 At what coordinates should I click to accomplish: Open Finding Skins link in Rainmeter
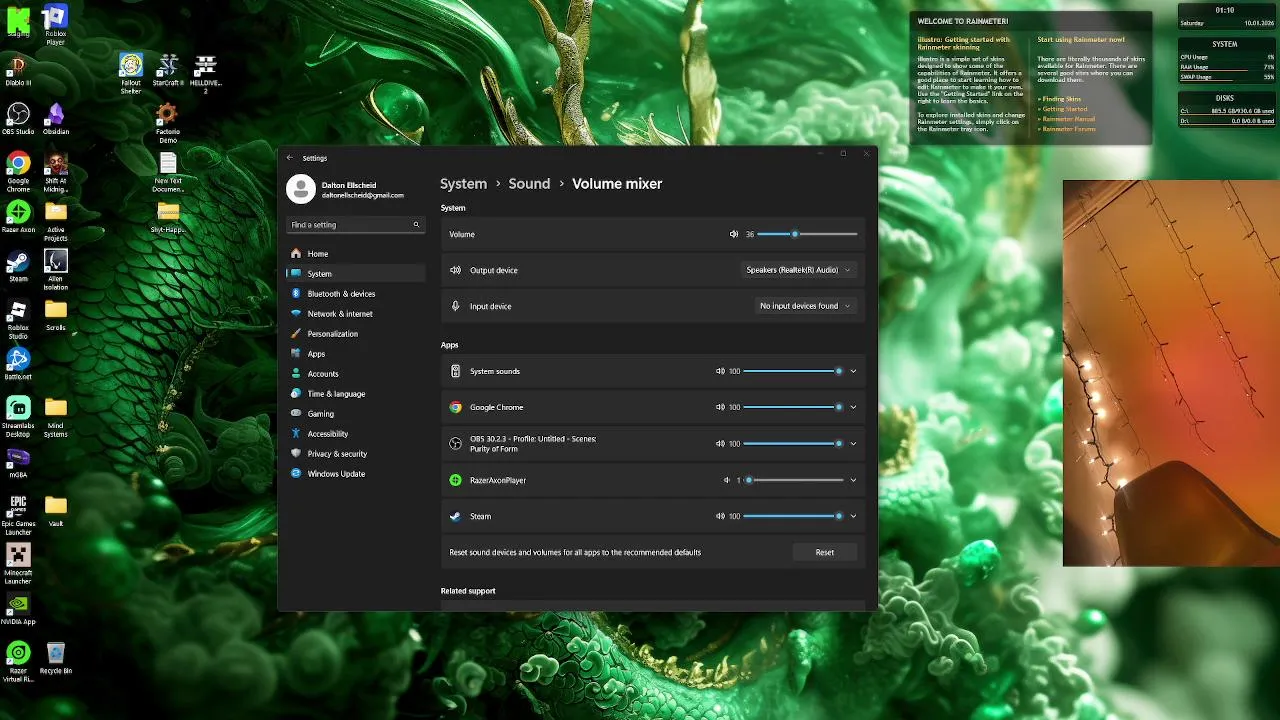(1060, 99)
